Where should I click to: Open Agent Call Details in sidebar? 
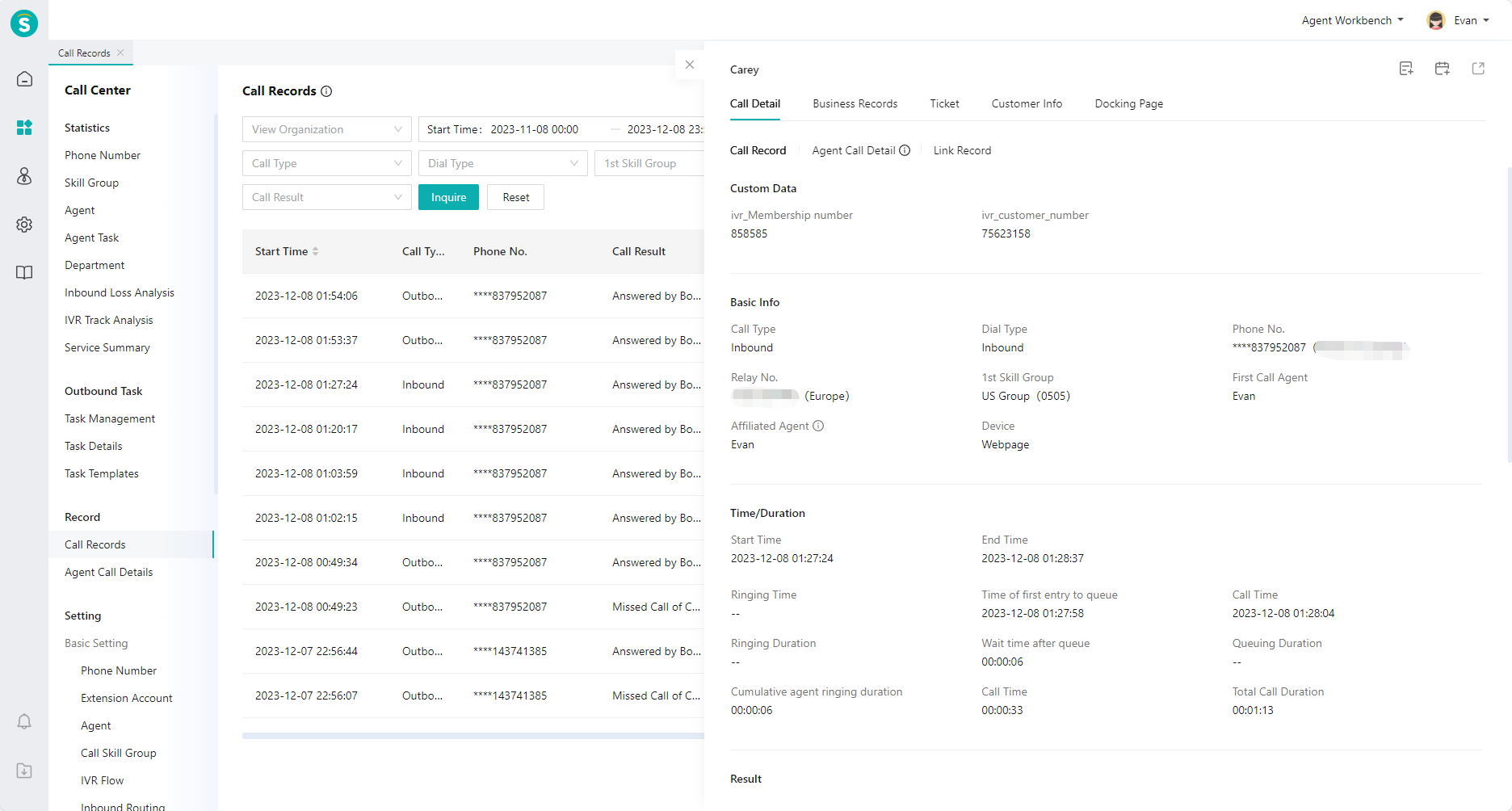coord(108,572)
